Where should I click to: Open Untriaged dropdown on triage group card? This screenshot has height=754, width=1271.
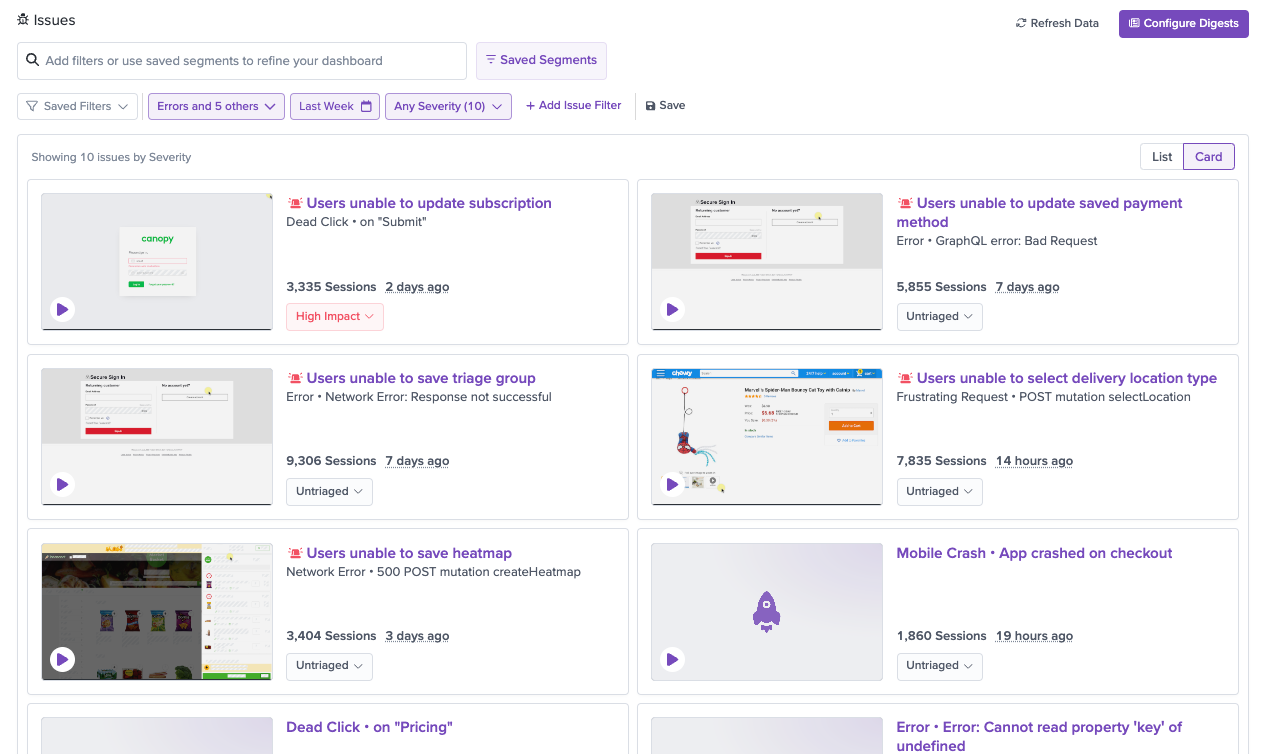[329, 492]
